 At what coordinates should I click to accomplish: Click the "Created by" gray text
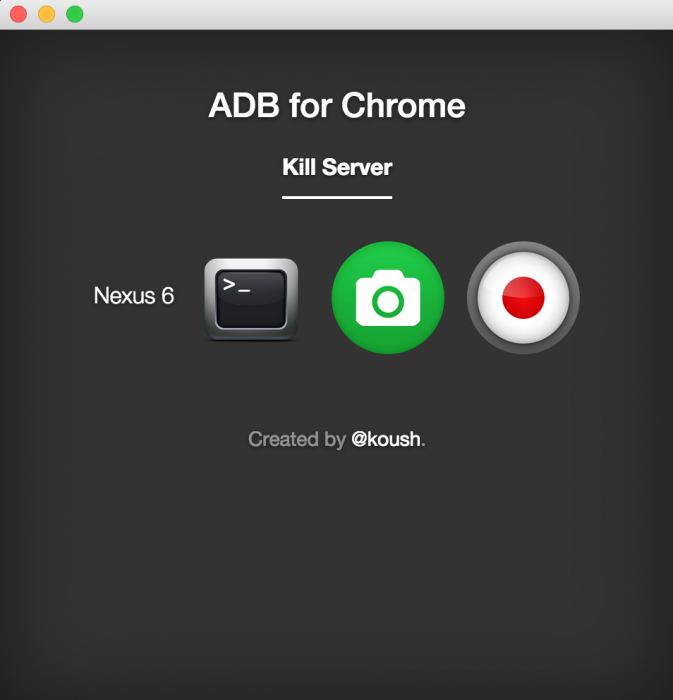297,439
